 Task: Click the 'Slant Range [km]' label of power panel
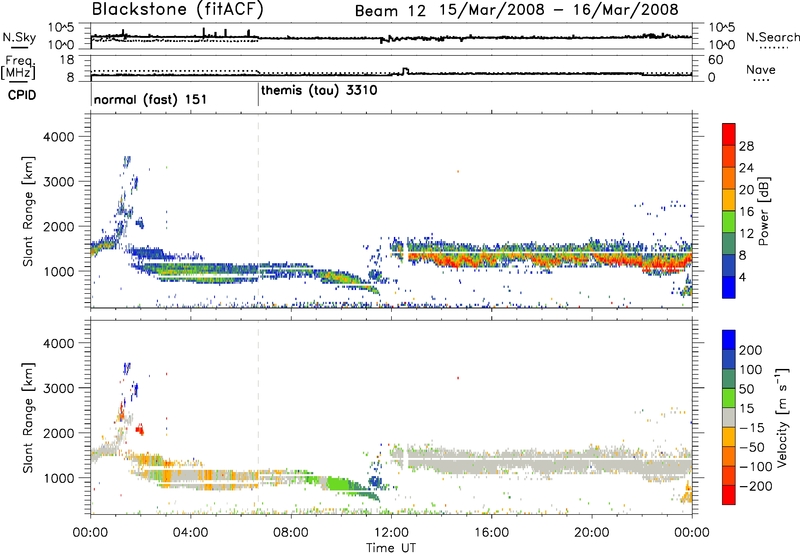[28, 211]
